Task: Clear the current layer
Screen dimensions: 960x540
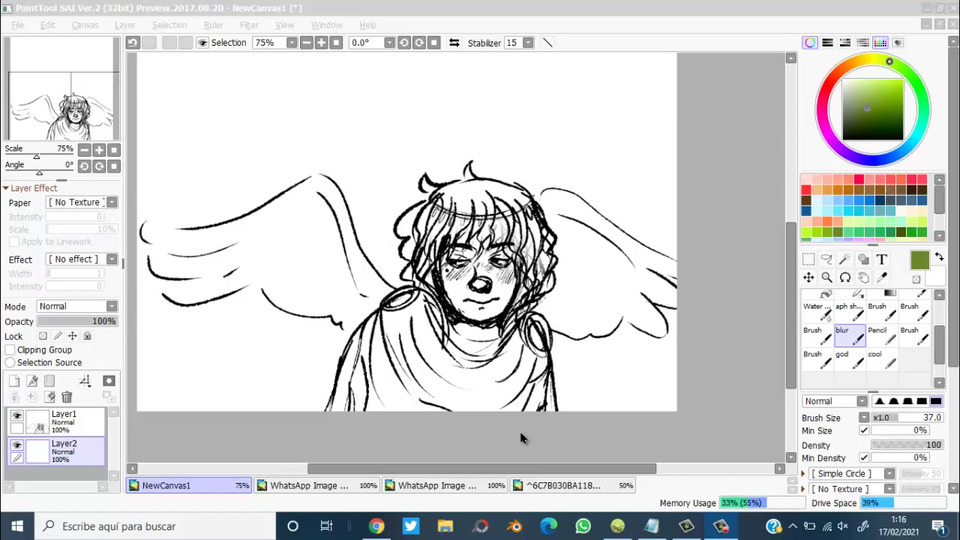Action: pyautogui.click(x=50, y=397)
